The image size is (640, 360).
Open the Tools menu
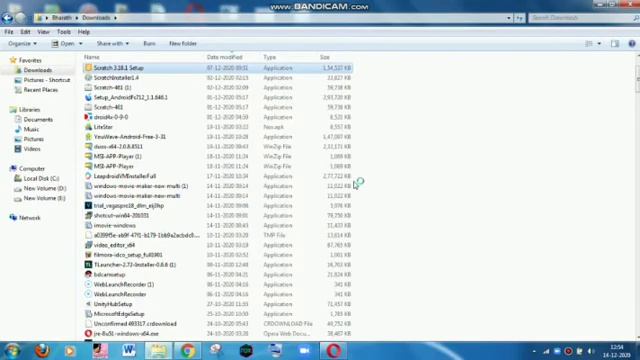click(63, 32)
